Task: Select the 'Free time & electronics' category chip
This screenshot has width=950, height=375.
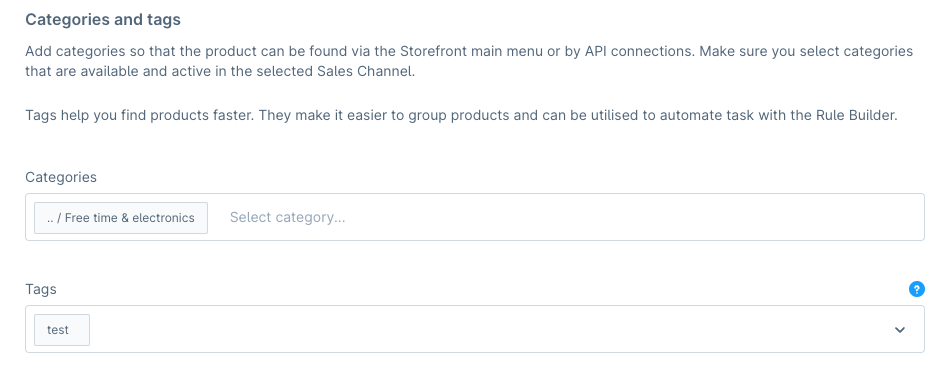Action: (121, 217)
